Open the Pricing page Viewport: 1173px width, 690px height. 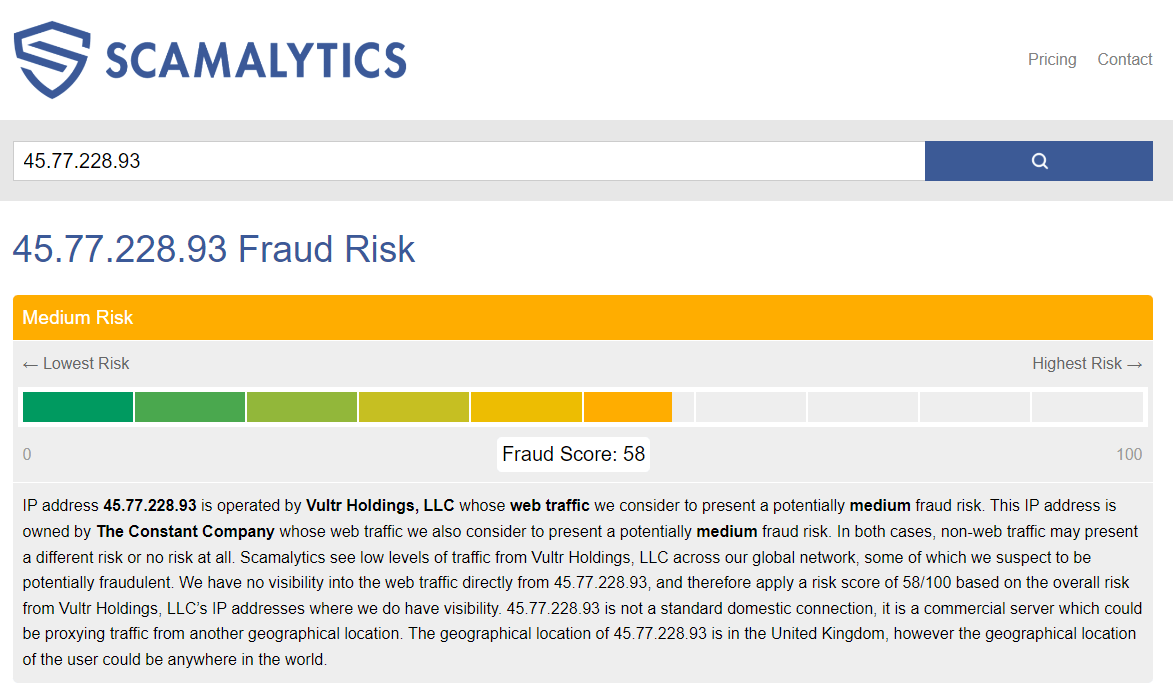[1052, 59]
